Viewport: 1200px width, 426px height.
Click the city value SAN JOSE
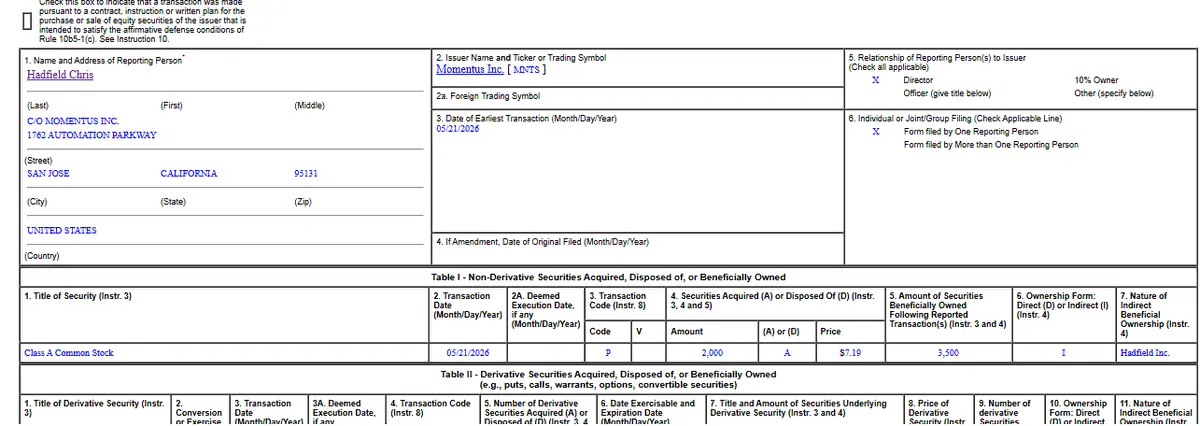coord(48,173)
